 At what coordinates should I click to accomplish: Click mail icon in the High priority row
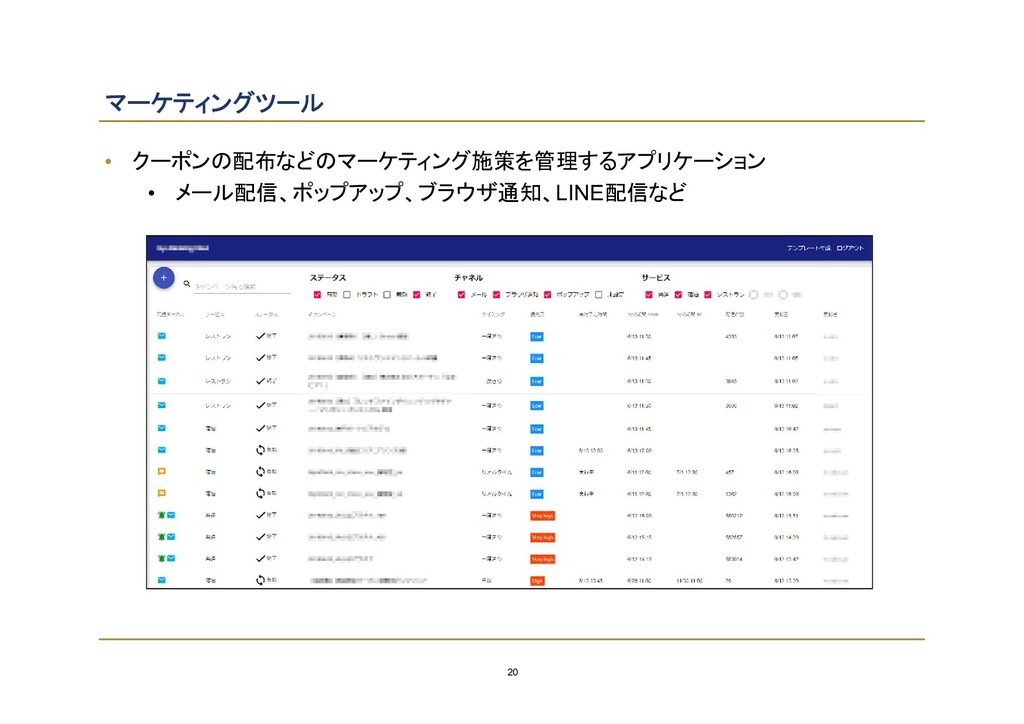coord(161,580)
